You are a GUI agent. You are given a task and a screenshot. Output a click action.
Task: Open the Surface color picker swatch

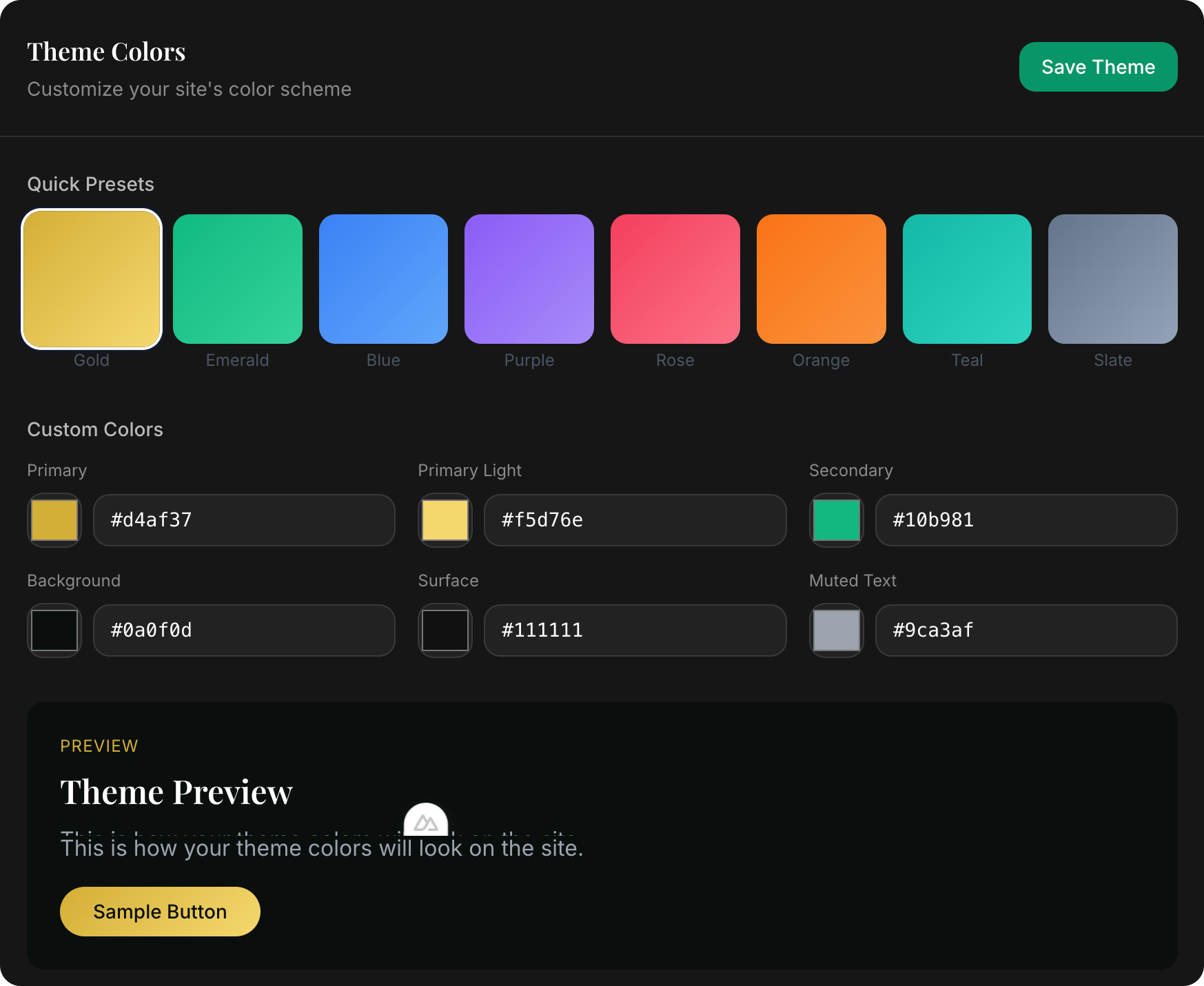click(x=445, y=630)
